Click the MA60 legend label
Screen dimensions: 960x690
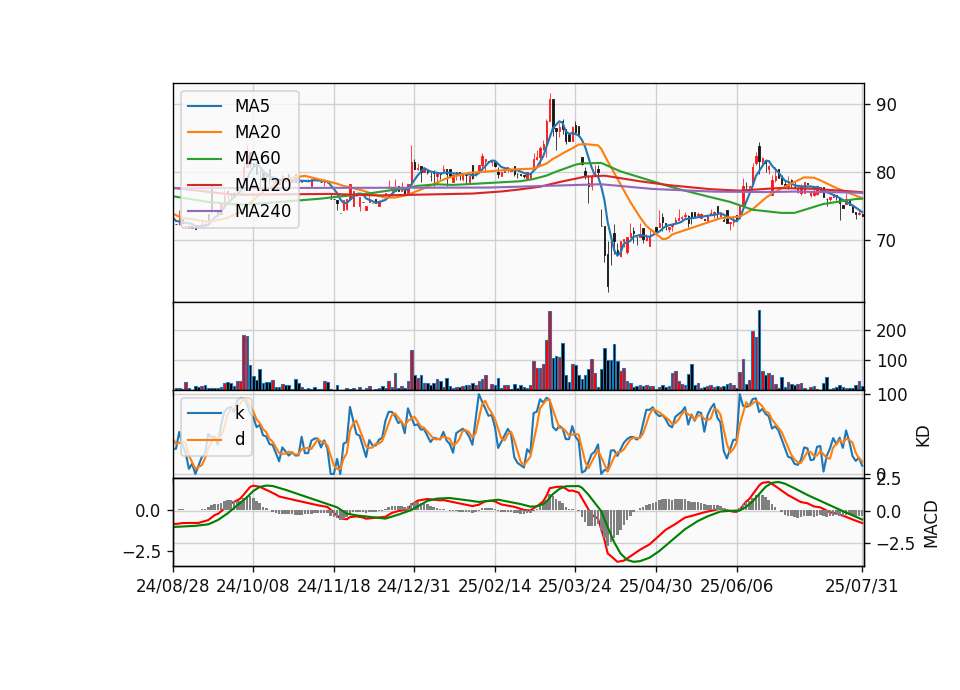[x=257, y=159]
